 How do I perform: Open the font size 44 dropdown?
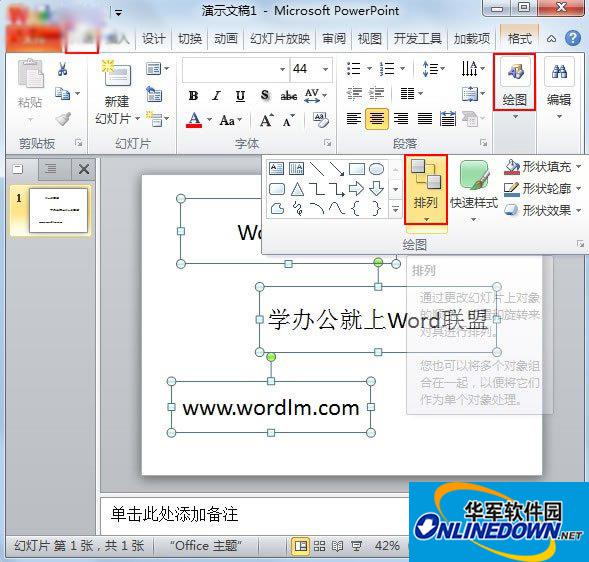[x=325, y=69]
